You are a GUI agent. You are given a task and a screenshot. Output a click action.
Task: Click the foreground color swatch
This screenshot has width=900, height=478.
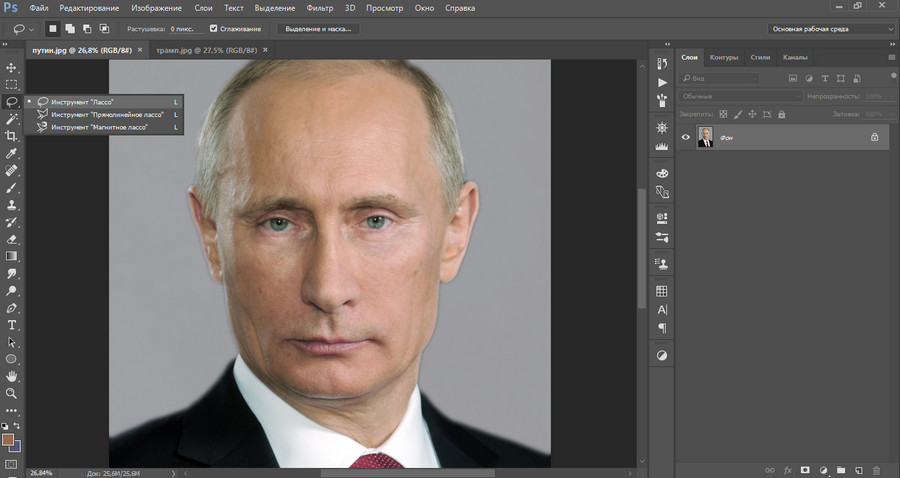pyautogui.click(x=9, y=439)
